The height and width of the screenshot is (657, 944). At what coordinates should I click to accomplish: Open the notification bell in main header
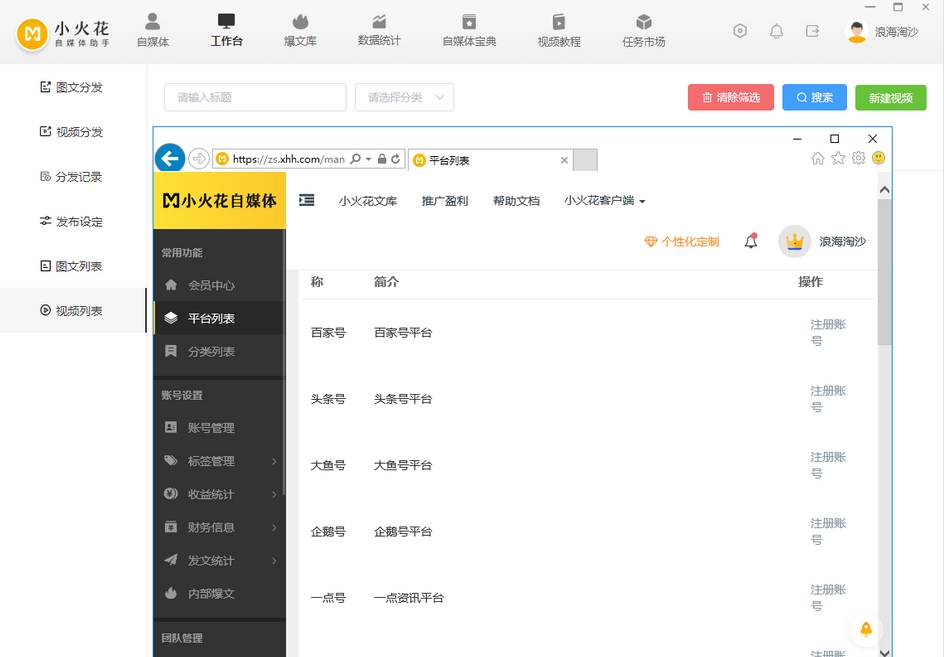tap(777, 31)
